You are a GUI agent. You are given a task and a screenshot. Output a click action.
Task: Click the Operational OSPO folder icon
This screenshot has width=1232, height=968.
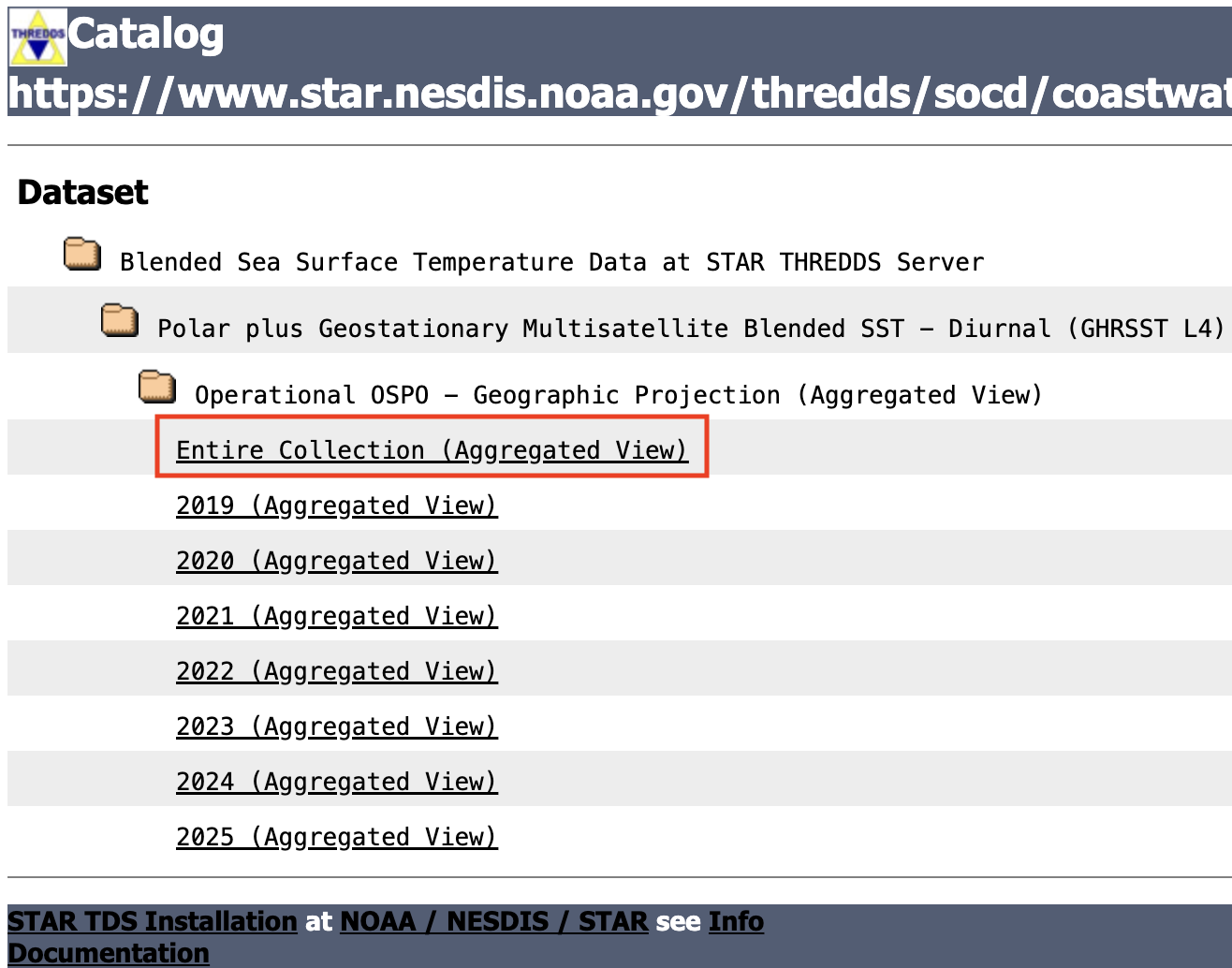[157, 387]
